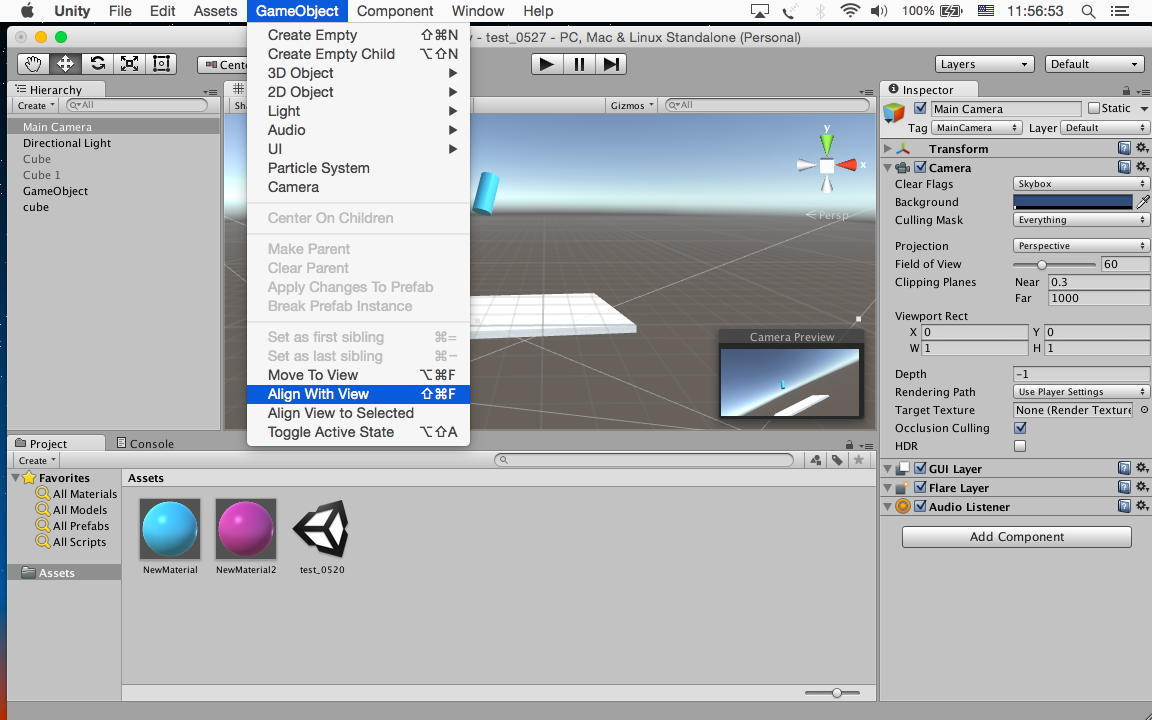Open macOS Spotlight search icon
1152x720 pixels.
1089,11
